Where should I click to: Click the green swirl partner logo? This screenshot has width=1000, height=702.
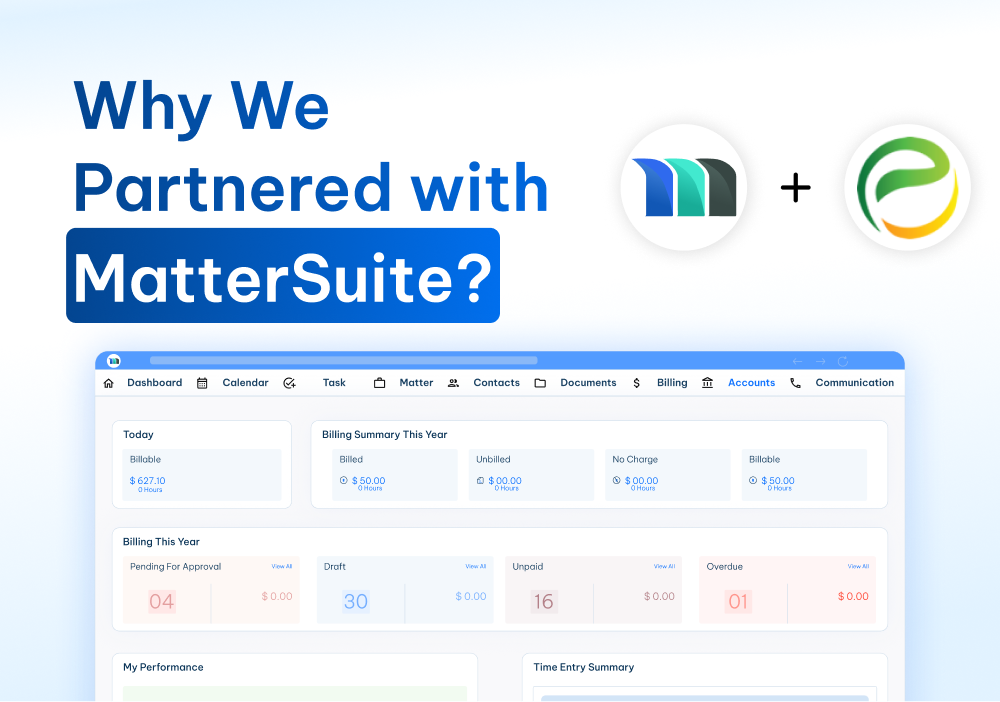coord(907,187)
